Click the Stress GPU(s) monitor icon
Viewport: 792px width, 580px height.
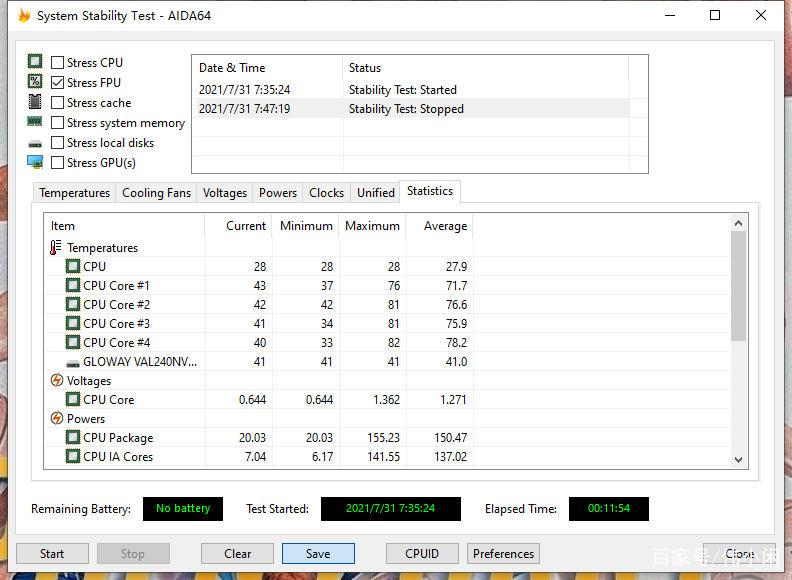[x=35, y=162]
